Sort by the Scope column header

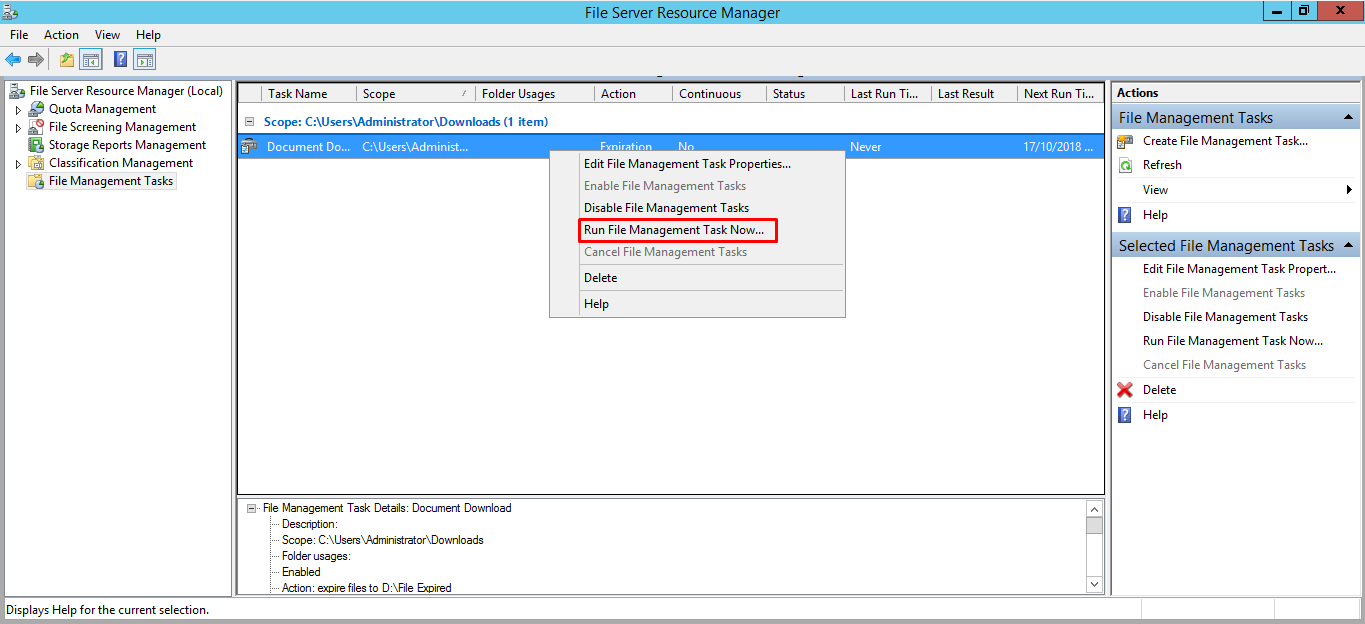click(x=416, y=94)
